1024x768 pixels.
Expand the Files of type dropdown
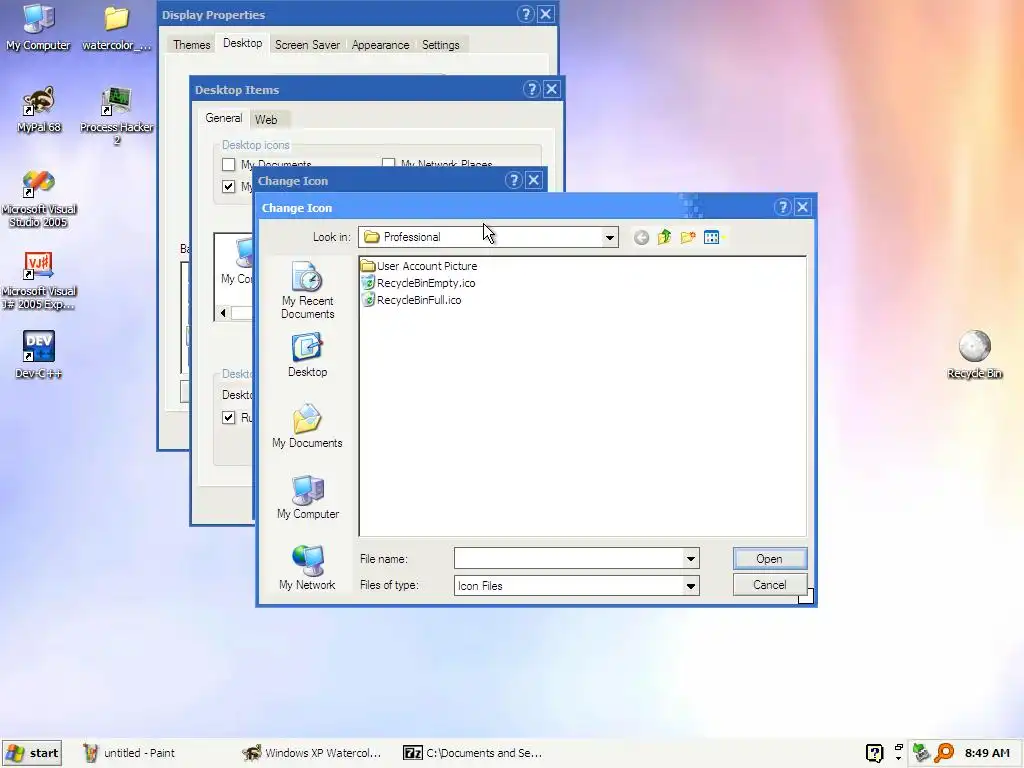(690, 586)
